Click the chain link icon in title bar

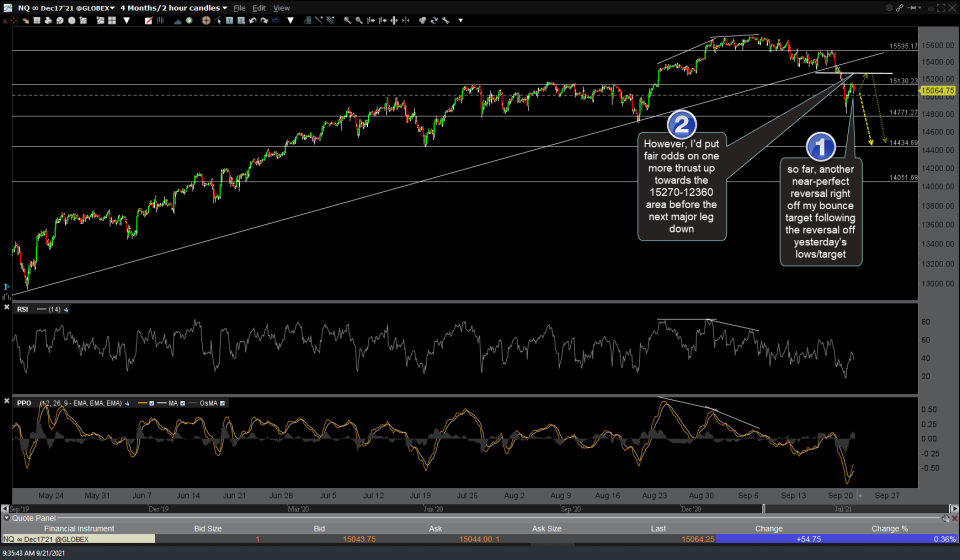899,8
